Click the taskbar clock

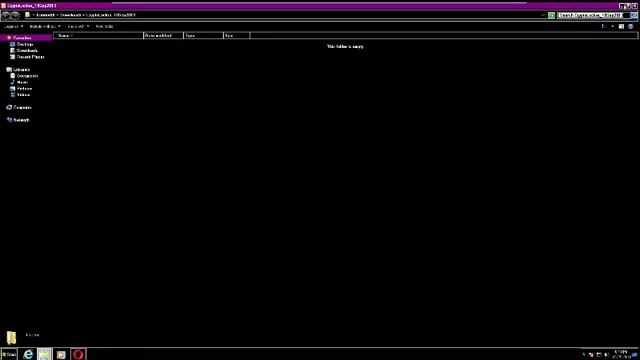click(x=621, y=354)
